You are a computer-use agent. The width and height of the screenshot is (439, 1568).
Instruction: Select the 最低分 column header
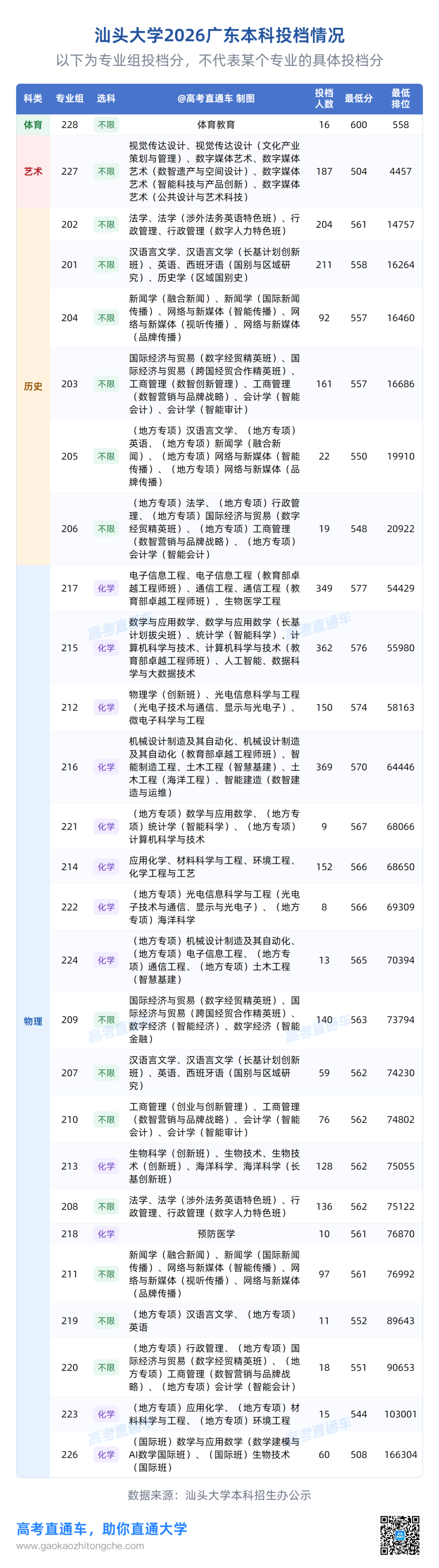[359, 99]
